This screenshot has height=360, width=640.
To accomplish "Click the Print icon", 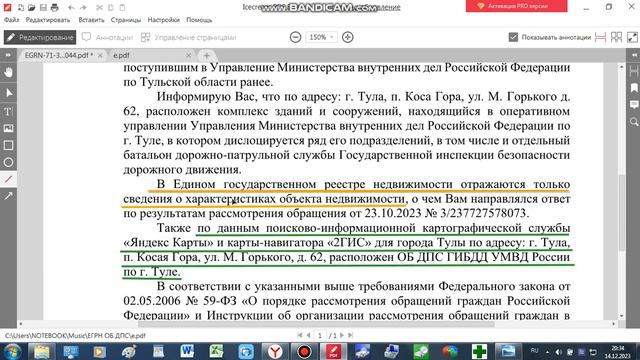I will tap(54, 7).
